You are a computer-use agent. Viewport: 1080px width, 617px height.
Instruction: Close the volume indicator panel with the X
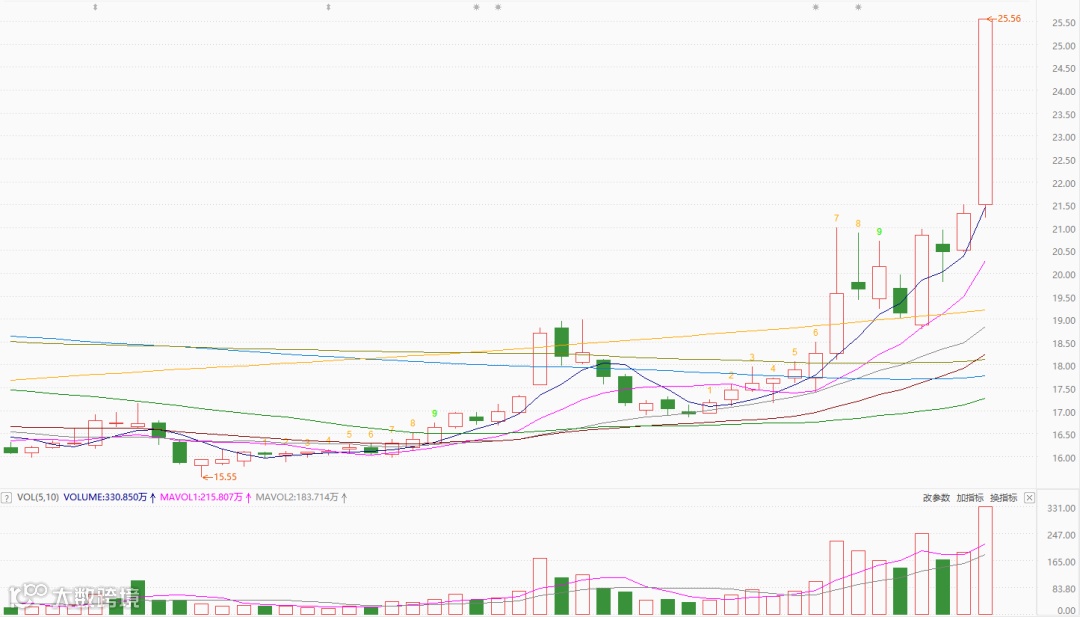pos(1029,497)
